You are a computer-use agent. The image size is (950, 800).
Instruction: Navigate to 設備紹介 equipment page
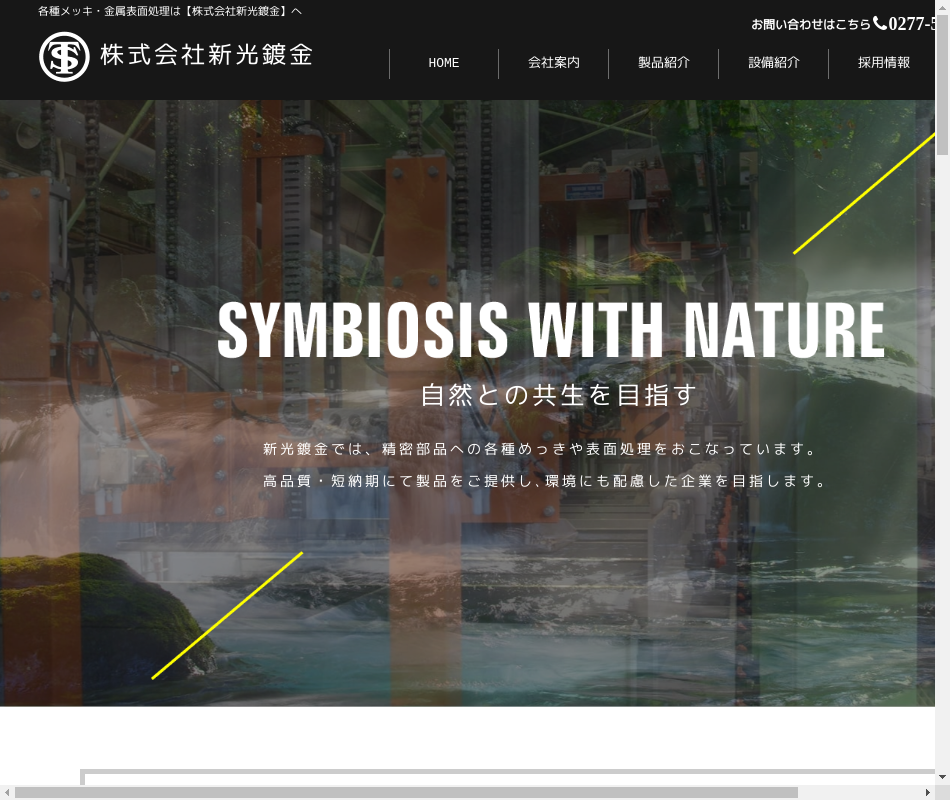click(x=773, y=63)
